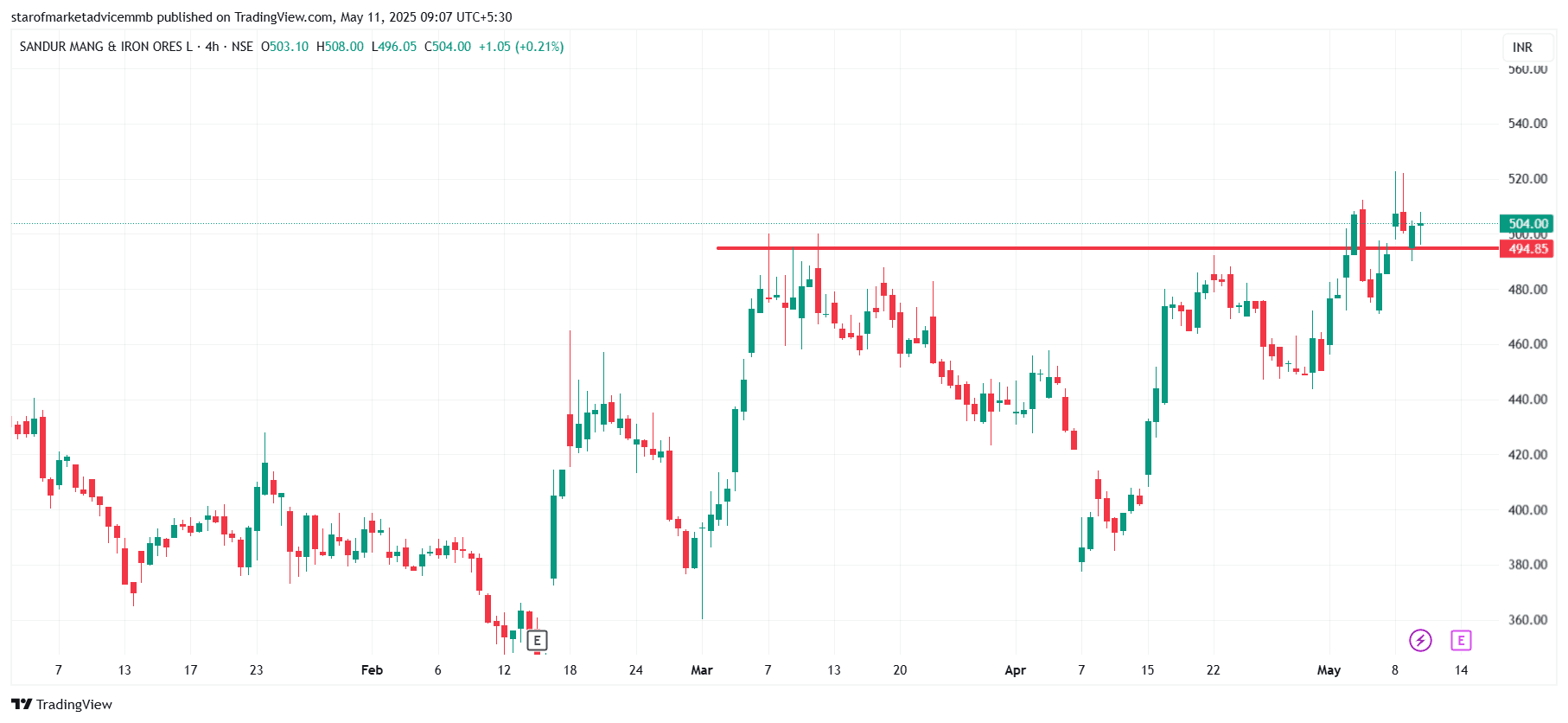Click the Feb label on time axis
Viewport: 1568px width, 723px height.
coord(372,670)
